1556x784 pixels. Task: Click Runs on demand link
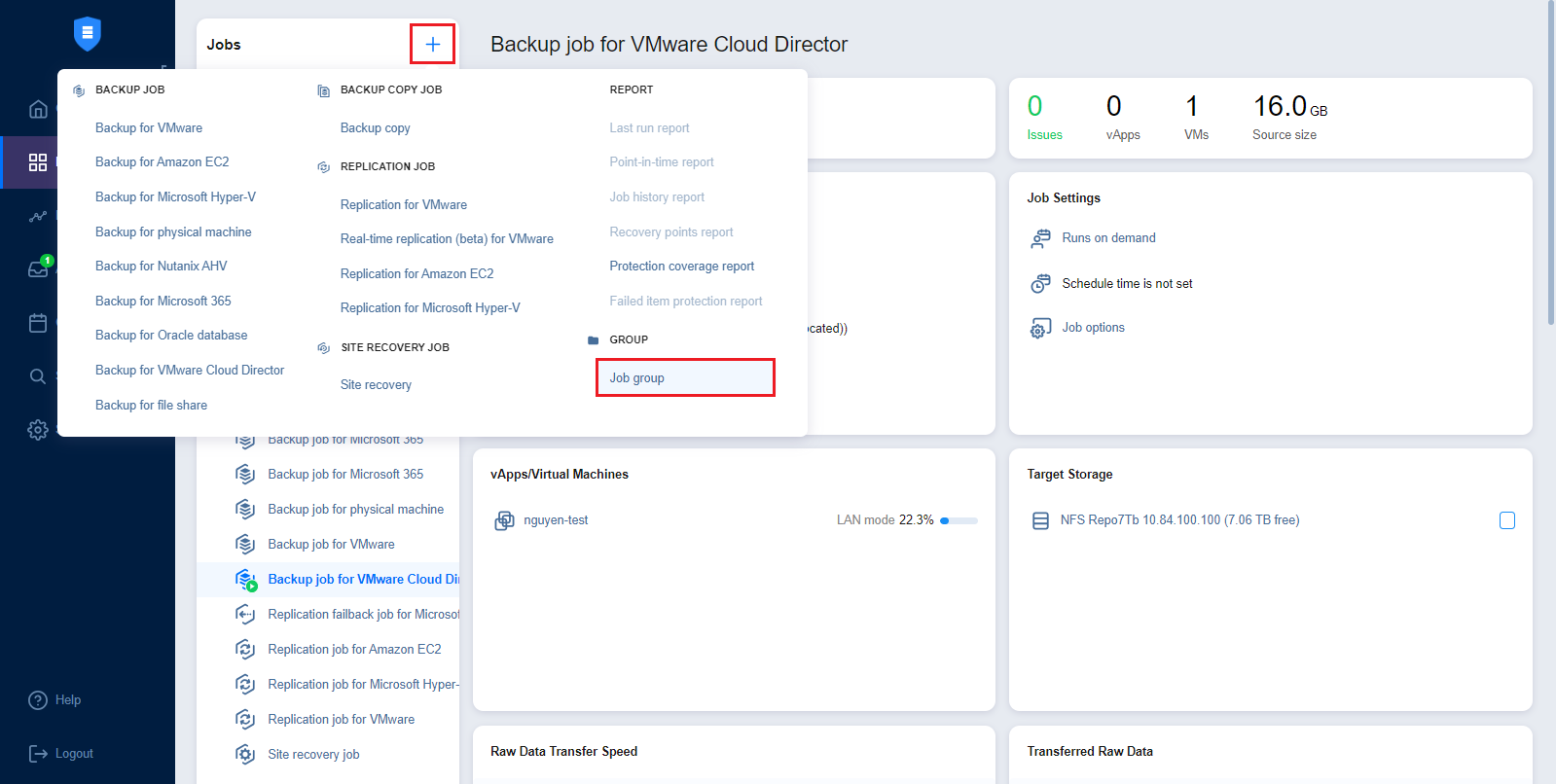click(1108, 238)
